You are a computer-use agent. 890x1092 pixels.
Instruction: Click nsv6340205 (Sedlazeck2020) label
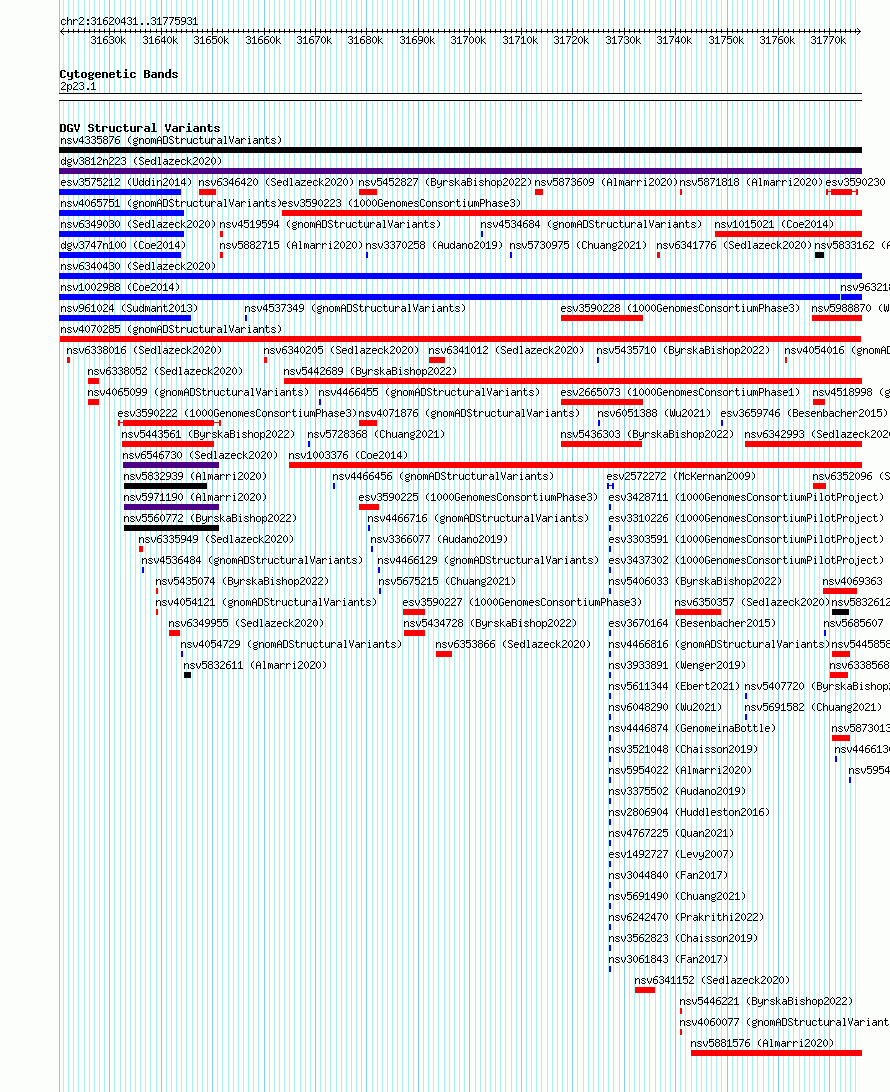(x=341, y=350)
